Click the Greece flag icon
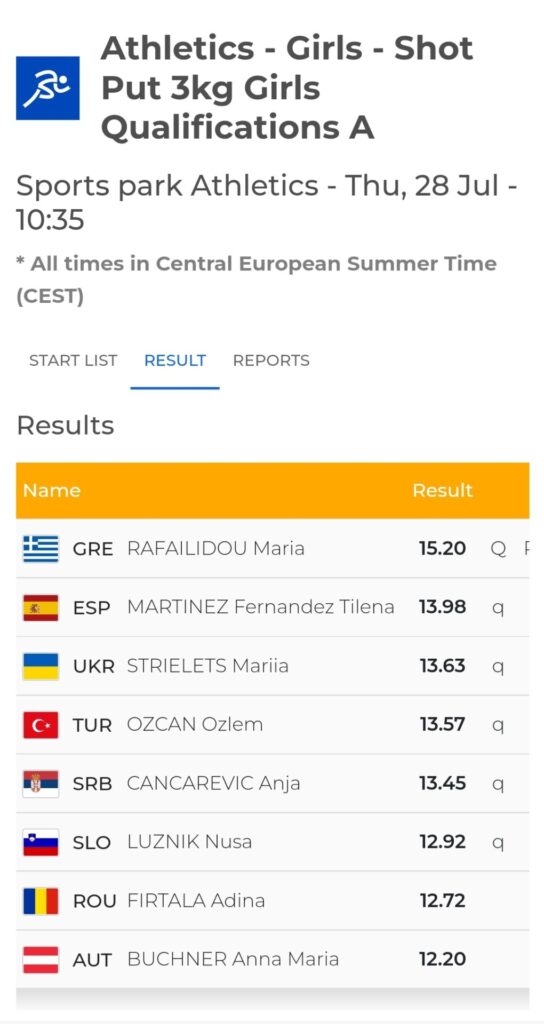Viewport: 544px width, 1024px height. point(41,549)
